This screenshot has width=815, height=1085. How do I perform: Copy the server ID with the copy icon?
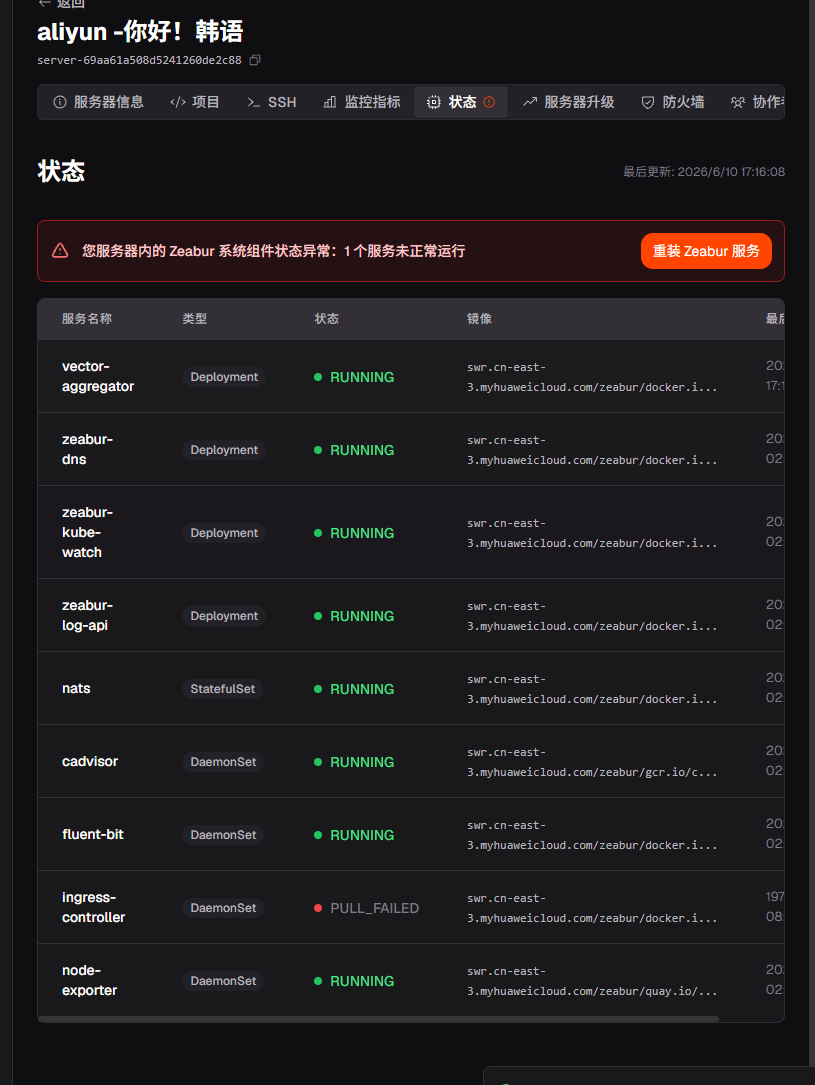255,60
